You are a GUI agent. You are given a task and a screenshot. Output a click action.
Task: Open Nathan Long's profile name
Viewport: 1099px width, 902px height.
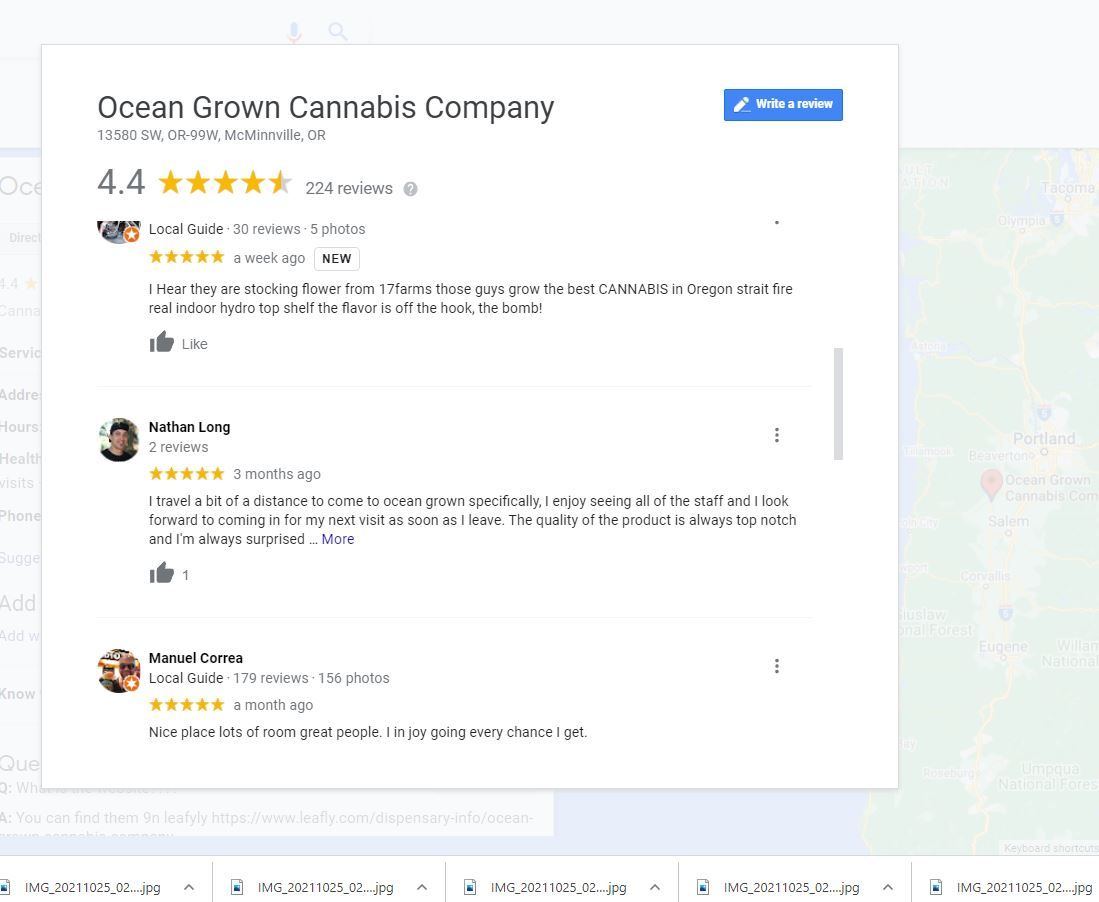click(x=189, y=427)
